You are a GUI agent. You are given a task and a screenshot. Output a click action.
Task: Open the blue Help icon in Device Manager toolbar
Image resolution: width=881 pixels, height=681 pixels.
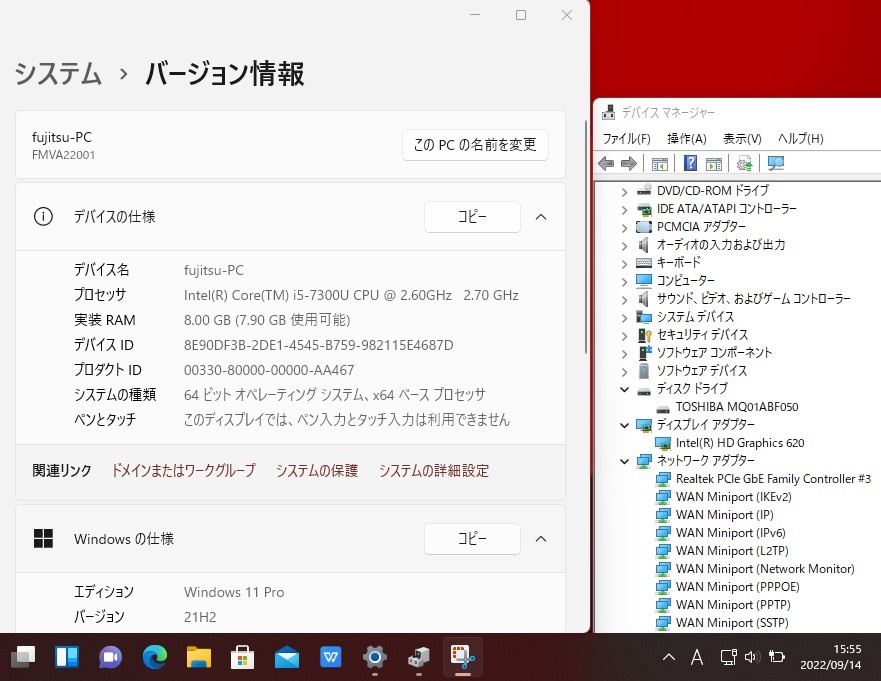tap(691, 164)
